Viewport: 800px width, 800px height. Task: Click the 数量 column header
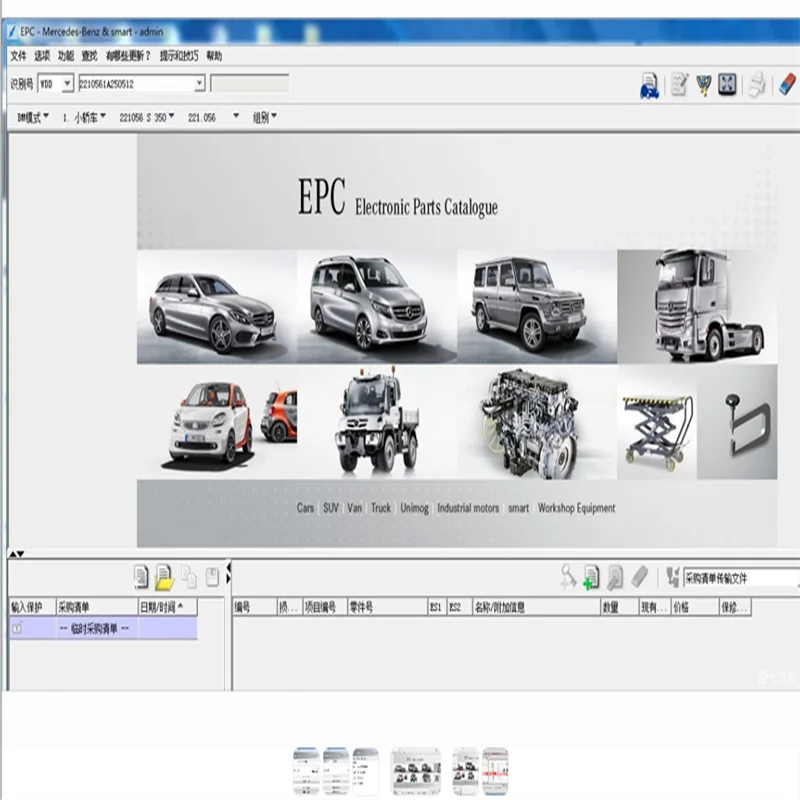click(620, 607)
